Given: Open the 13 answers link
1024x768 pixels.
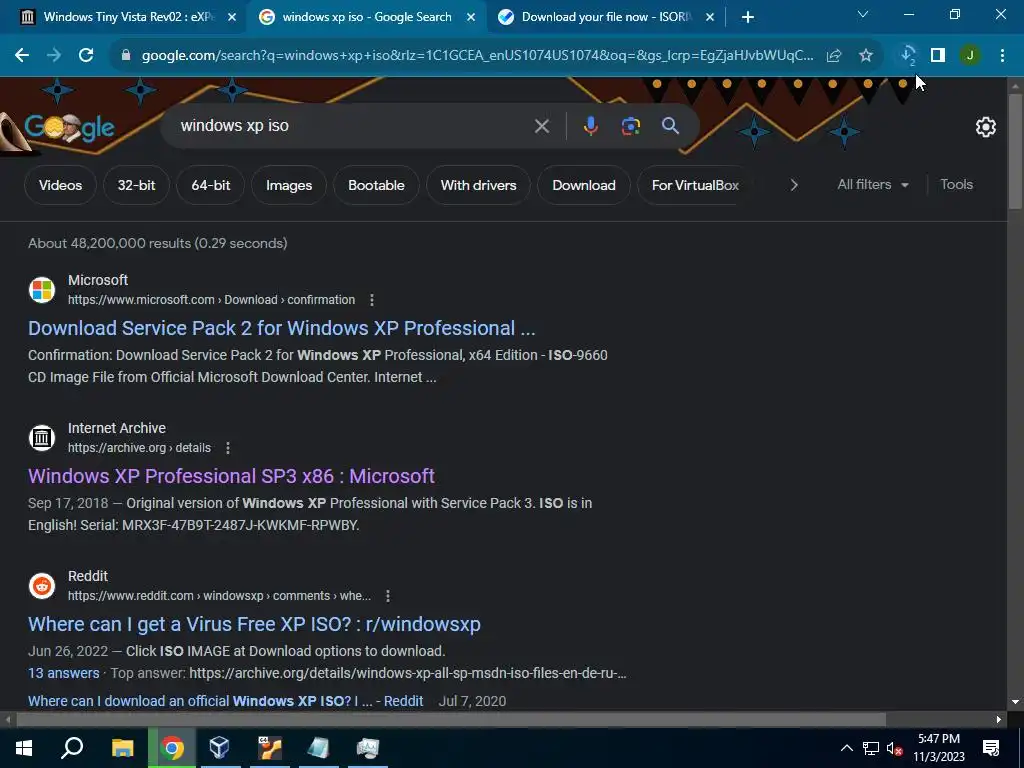Looking at the screenshot, I should click(63, 673).
